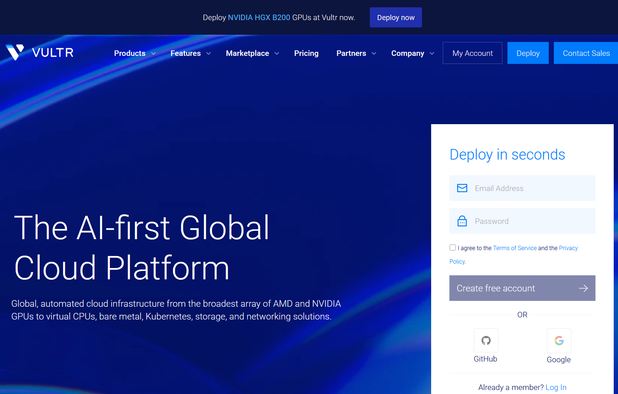Open the Features menu
Image resolution: width=618 pixels, height=394 pixels.
186,53
